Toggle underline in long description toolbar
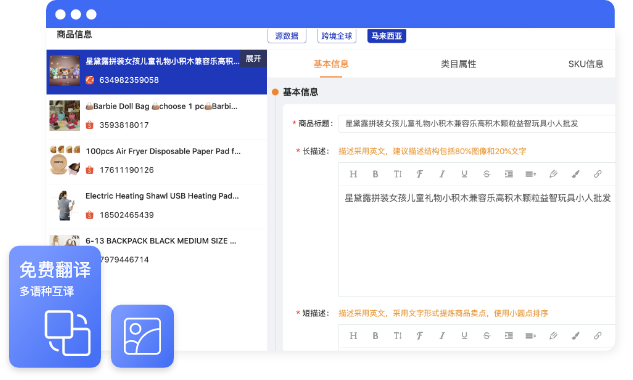Screen dimensions: 633x380 464,174
